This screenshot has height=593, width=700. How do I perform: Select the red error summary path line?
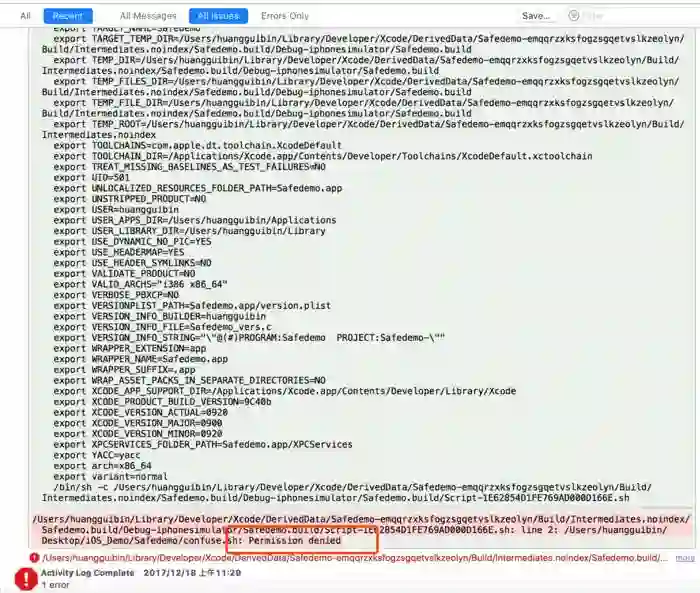(355, 558)
